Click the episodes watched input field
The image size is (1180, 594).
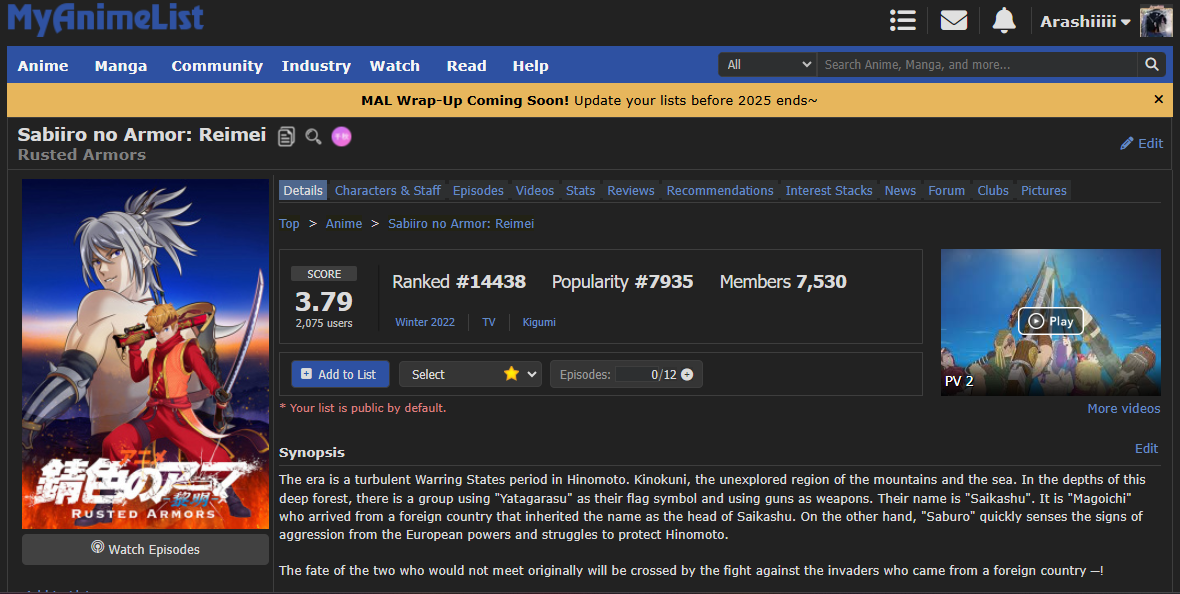[635, 374]
